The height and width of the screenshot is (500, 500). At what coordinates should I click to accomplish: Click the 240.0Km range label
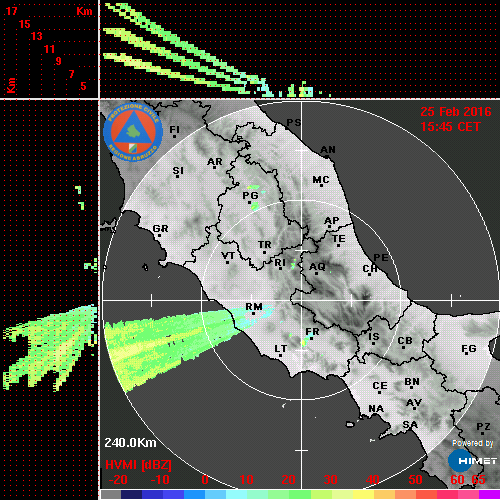[x=130, y=443]
